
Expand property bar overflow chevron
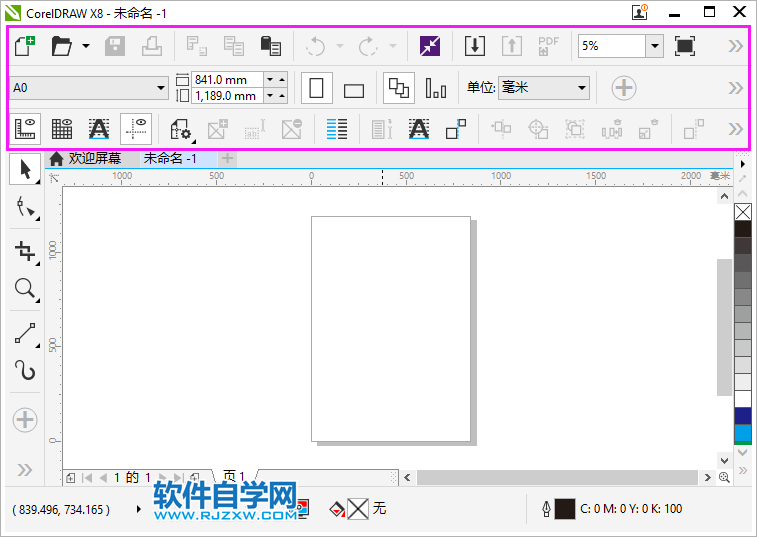tap(735, 88)
